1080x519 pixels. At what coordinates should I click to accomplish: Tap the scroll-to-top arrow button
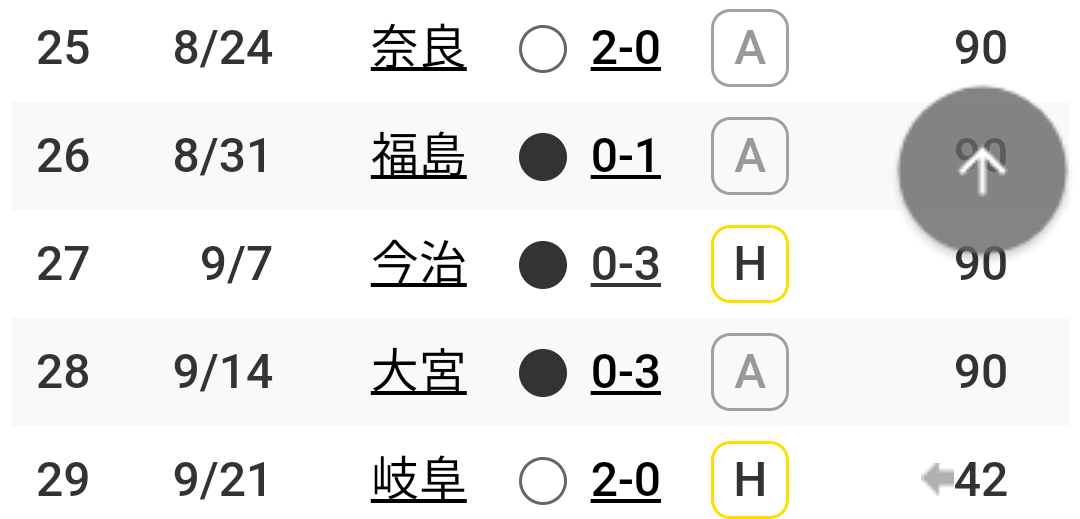point(982,170)
